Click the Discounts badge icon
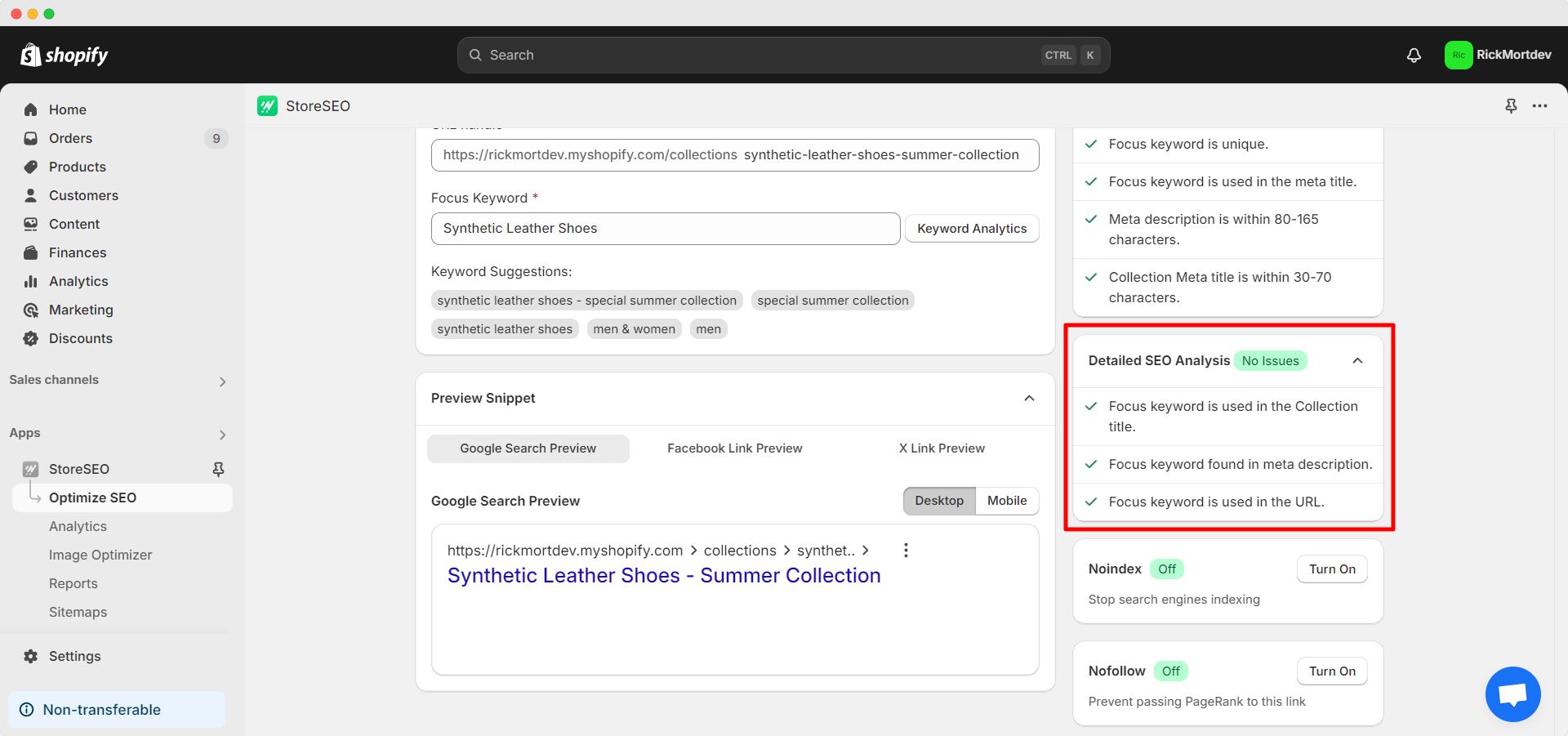This screenshot has width=1568, height=736. [x=31, y=338]
